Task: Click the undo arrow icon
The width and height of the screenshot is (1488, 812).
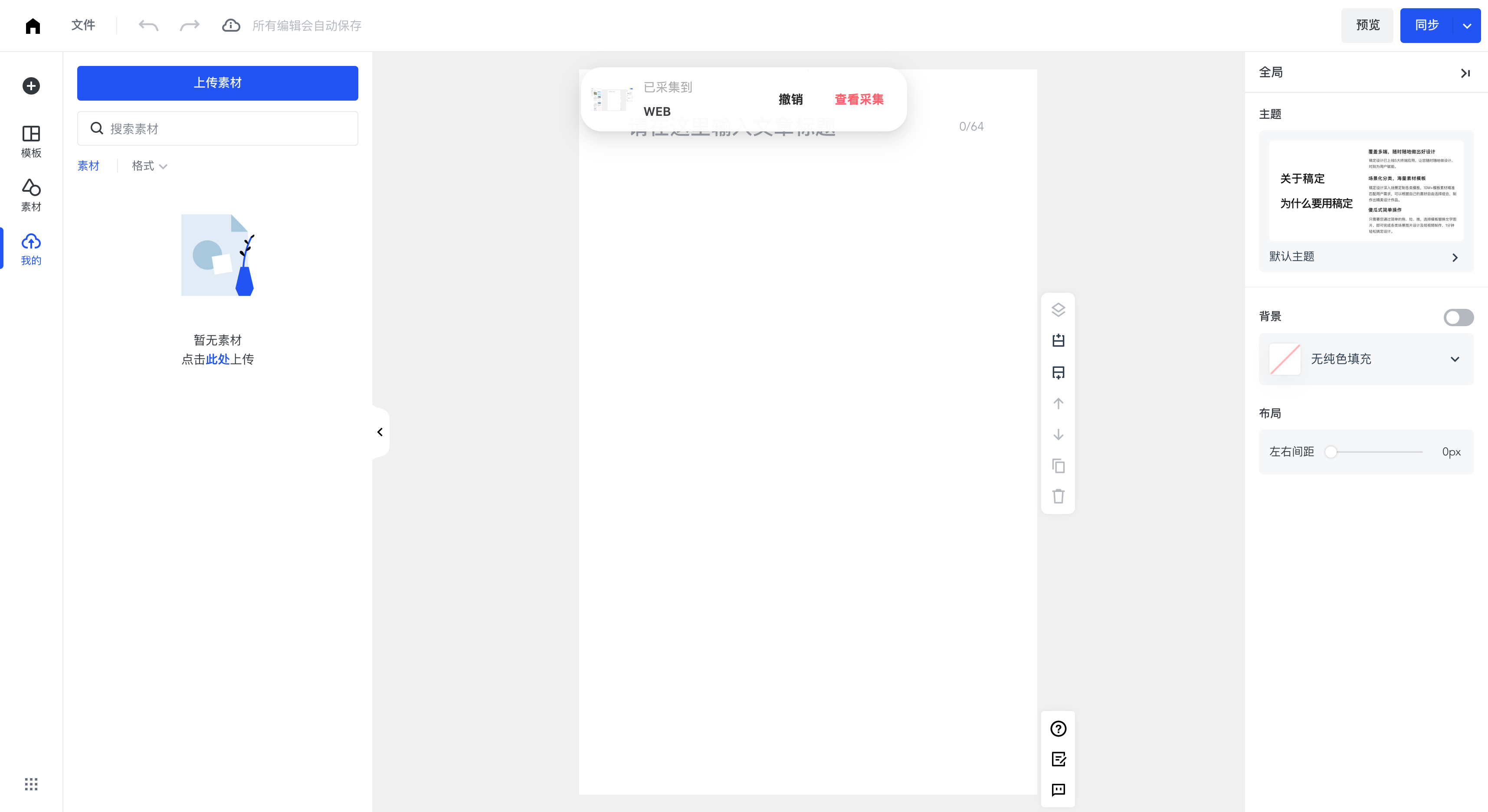Action: point(148,26)
